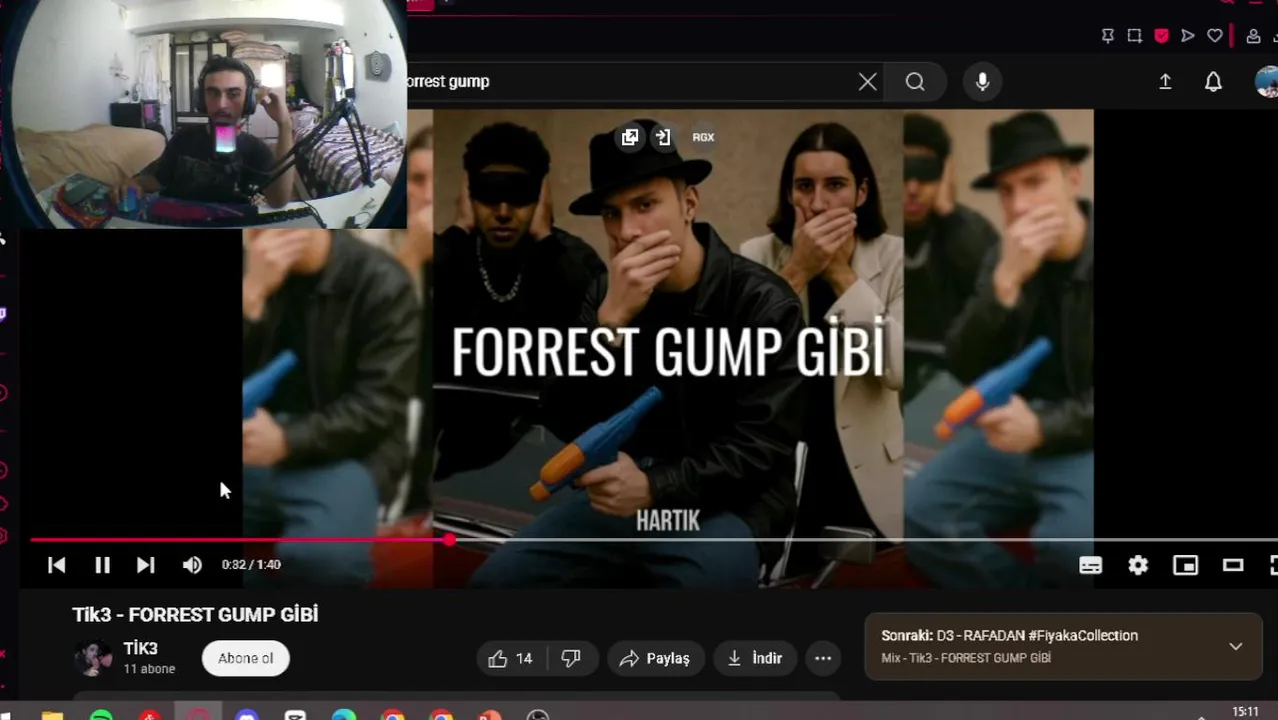Image resolution: width=1278 pixels, height=720 pixels.
Task: Open the pinboards pin icon in browser toolbar
Action: point(1108,36)
